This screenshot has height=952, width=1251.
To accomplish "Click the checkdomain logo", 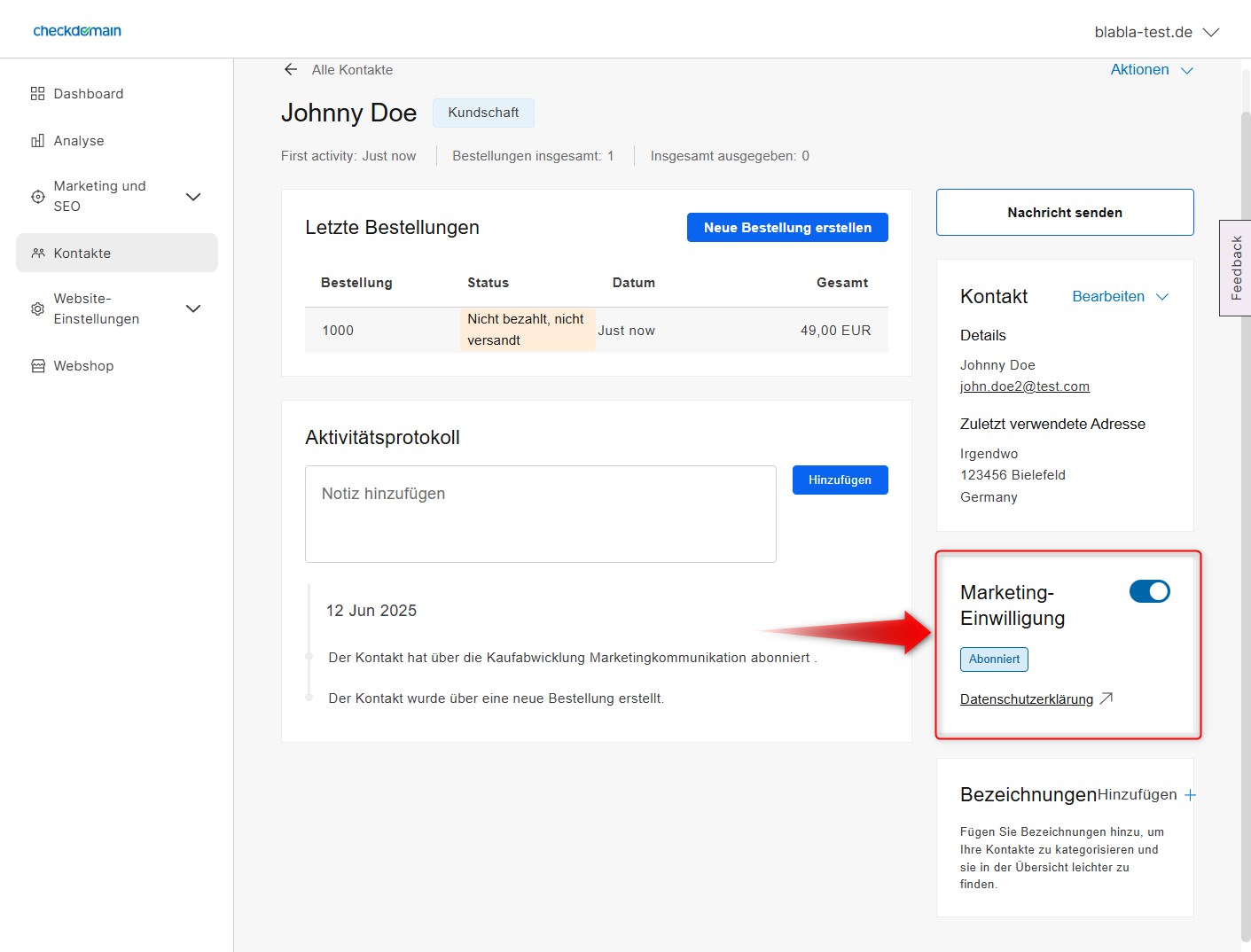I will point(77,31).
